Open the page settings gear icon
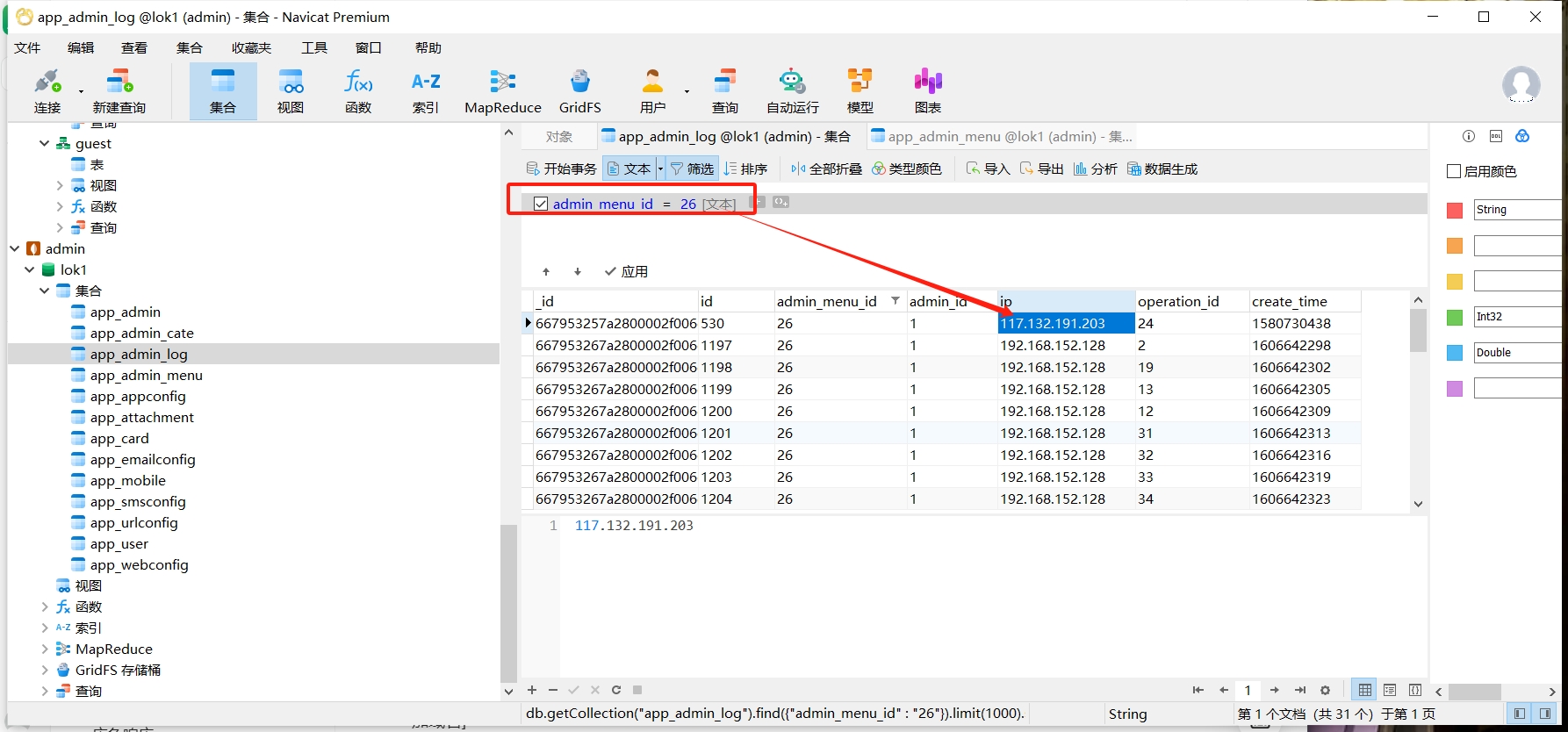 point(1326,691)
